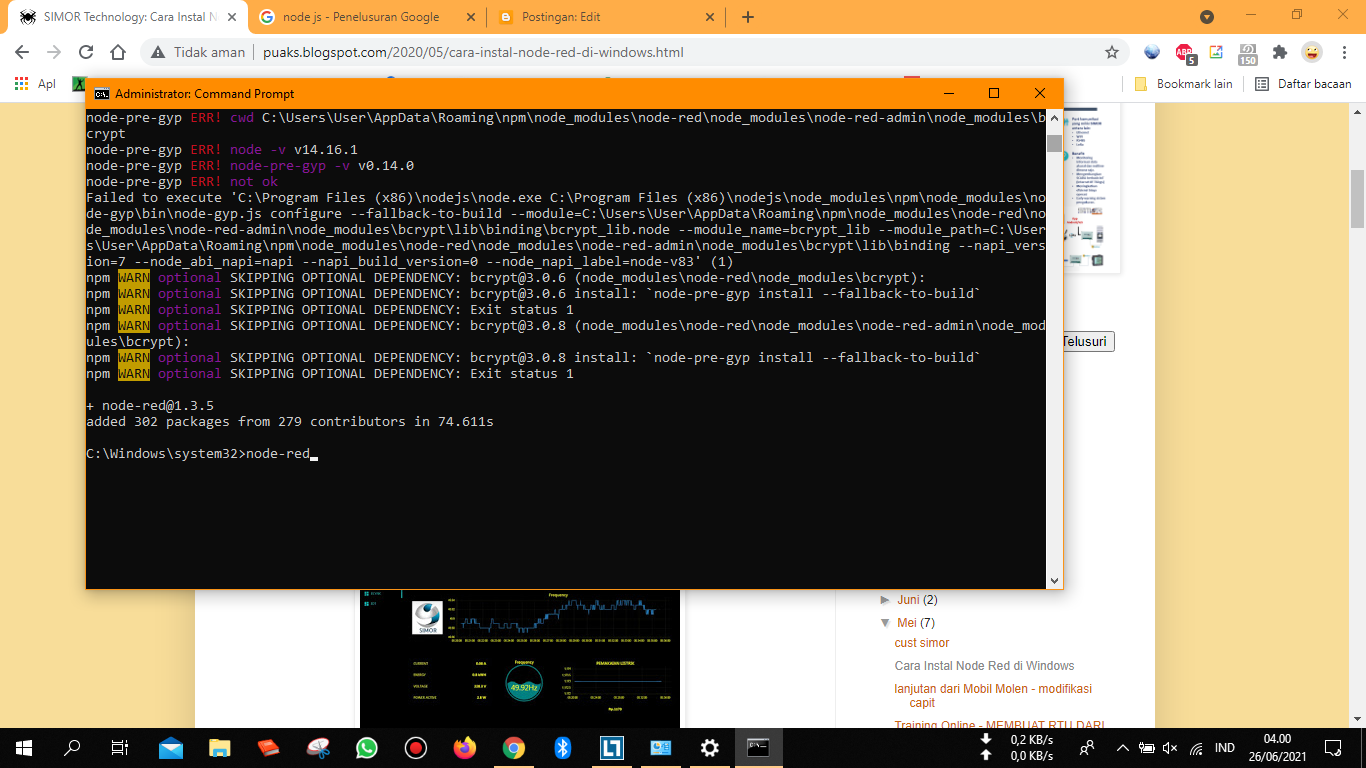Screen dimensions: 1366x768
Task: Open 'Cara Instal Node Red di Windows' link
Action: (x=984, y=666)
